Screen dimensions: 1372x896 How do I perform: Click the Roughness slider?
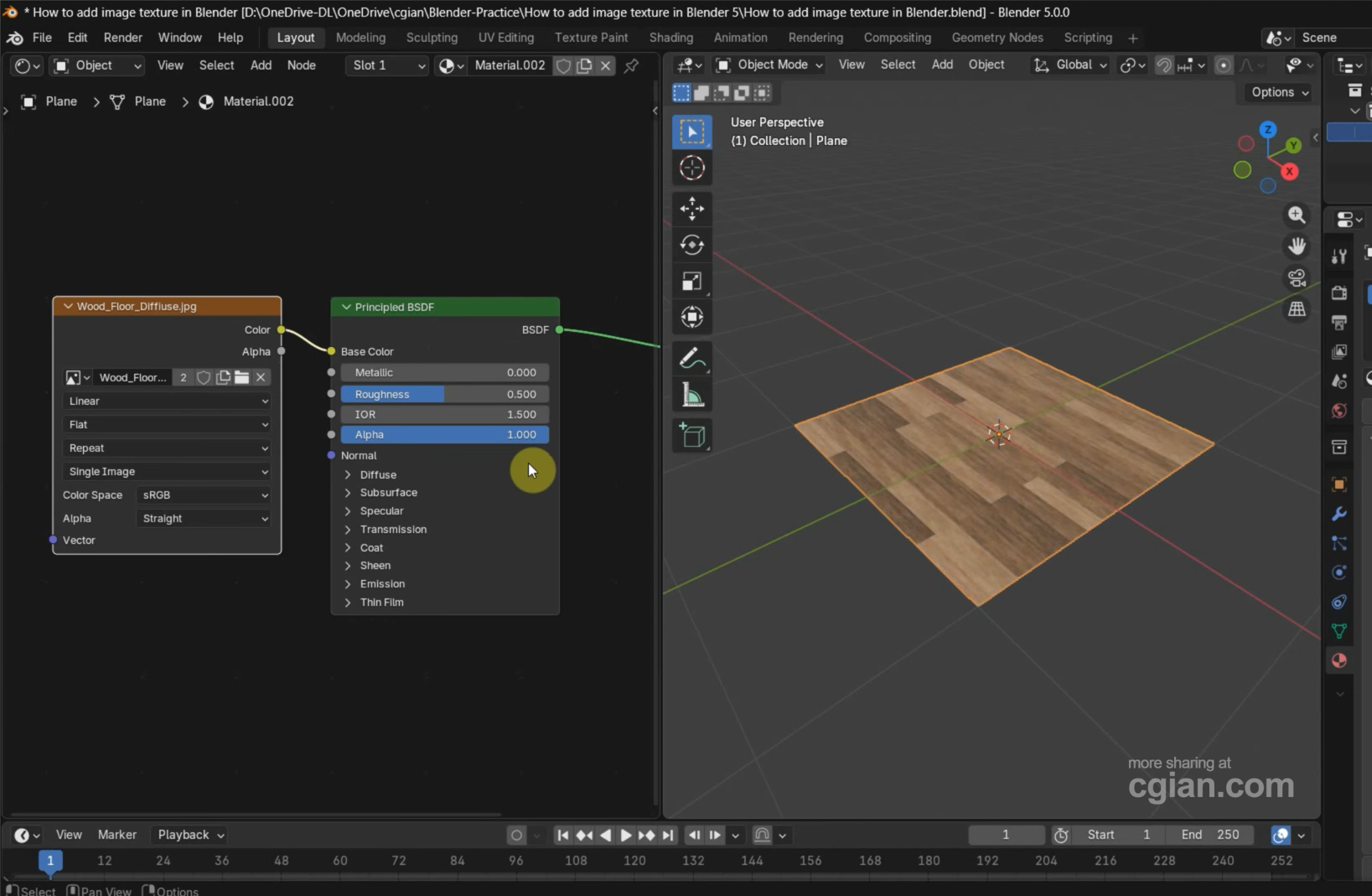(x=444, y=394)
